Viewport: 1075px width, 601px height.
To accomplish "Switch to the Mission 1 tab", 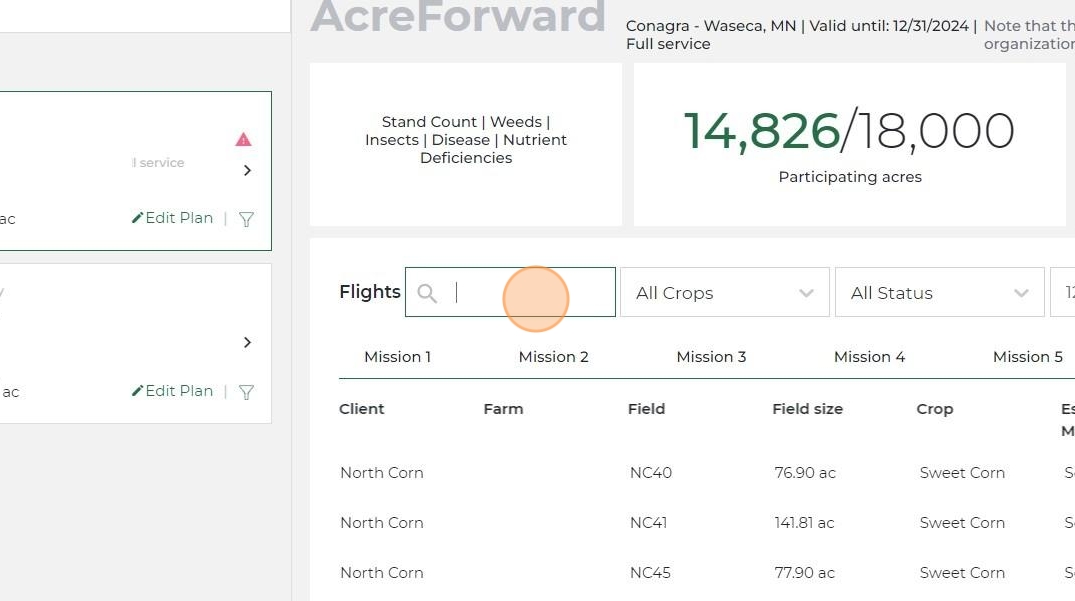I will coord(397,357).
